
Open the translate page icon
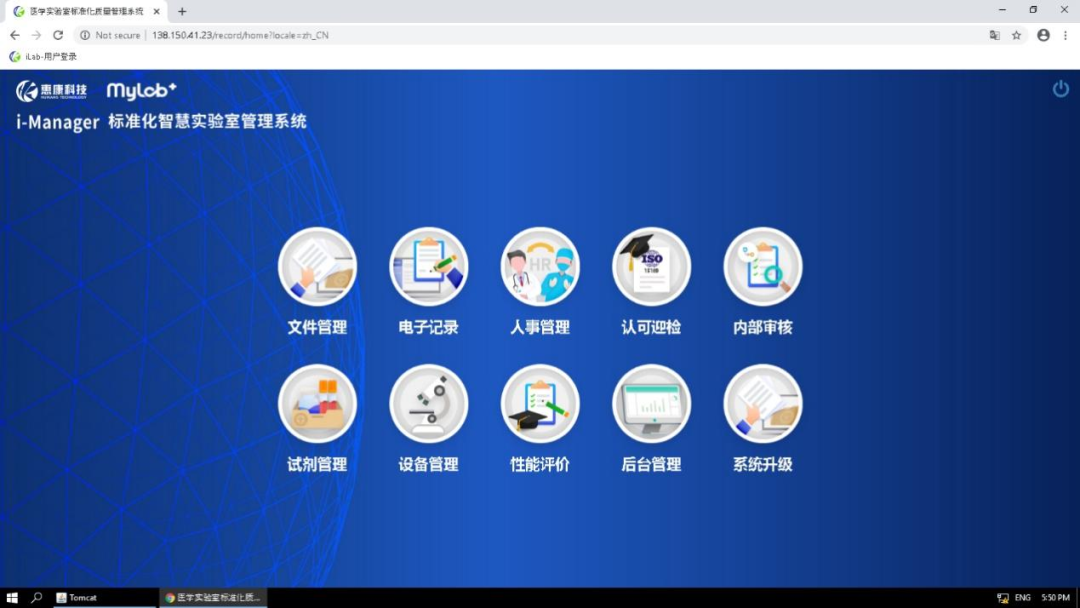pos(995,35)
